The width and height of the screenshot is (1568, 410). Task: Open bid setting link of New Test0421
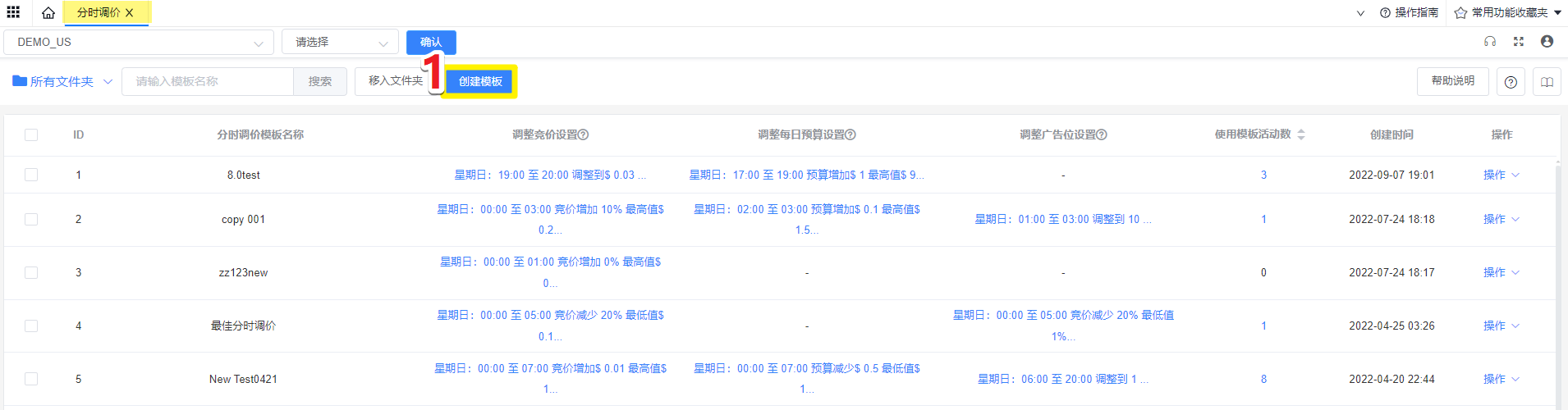tap(550, 379)
